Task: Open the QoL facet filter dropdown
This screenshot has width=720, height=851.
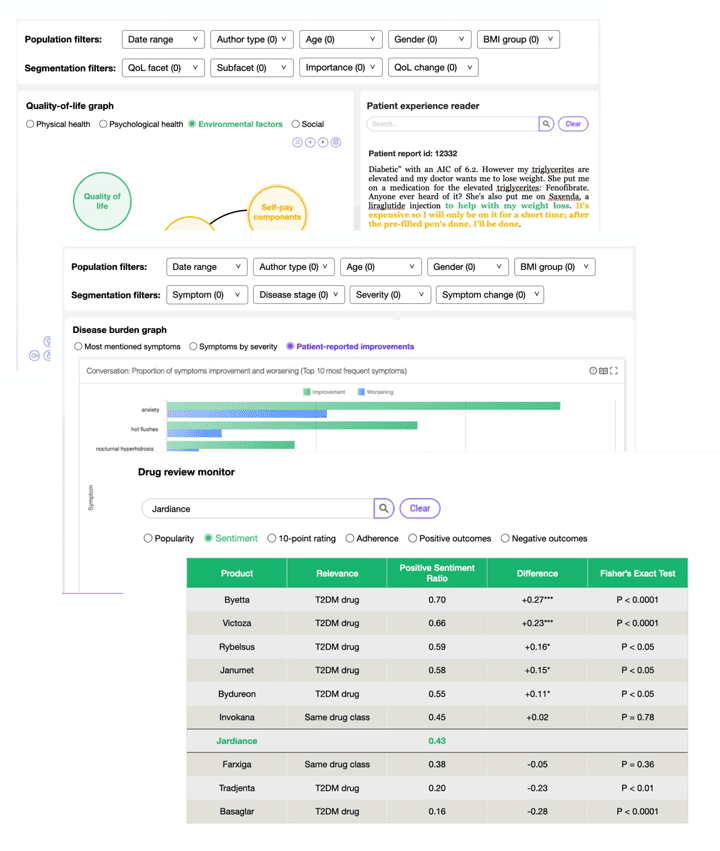Action: click(165, 68)
